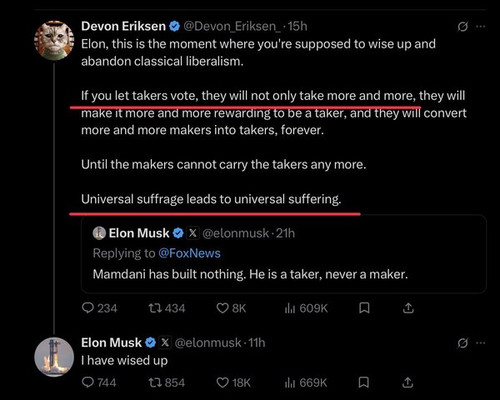Image resolution: width=500 pixels, height=400 pixels.
Task: View analytics for the 609K views post
Action: pos(306,308)
